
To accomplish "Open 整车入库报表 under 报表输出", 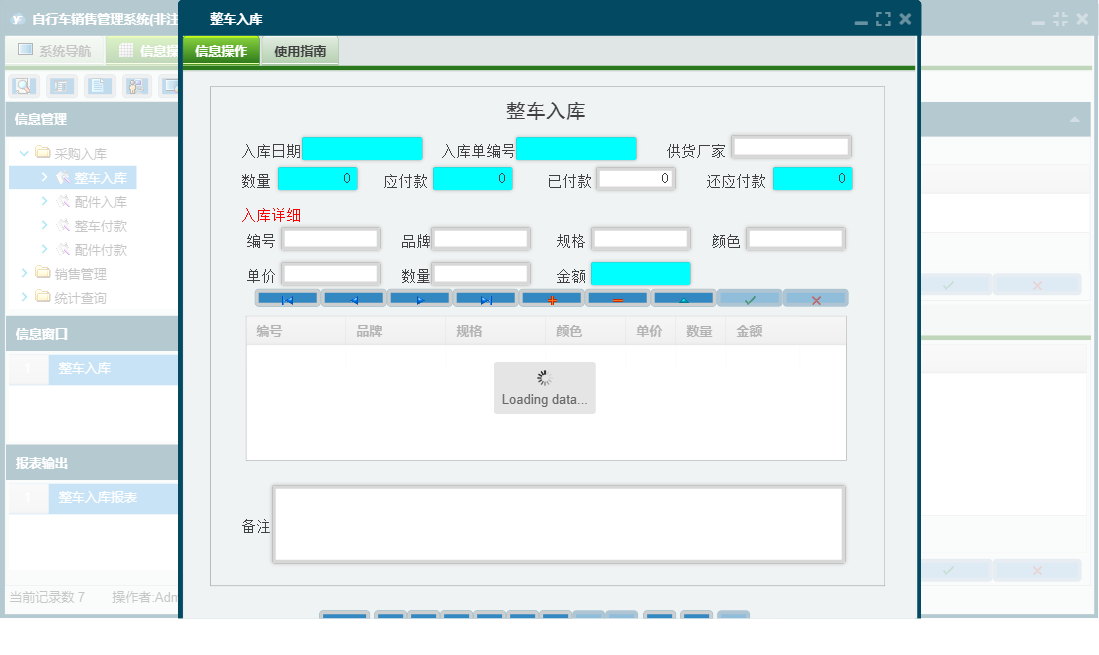I will coord(97,498).
